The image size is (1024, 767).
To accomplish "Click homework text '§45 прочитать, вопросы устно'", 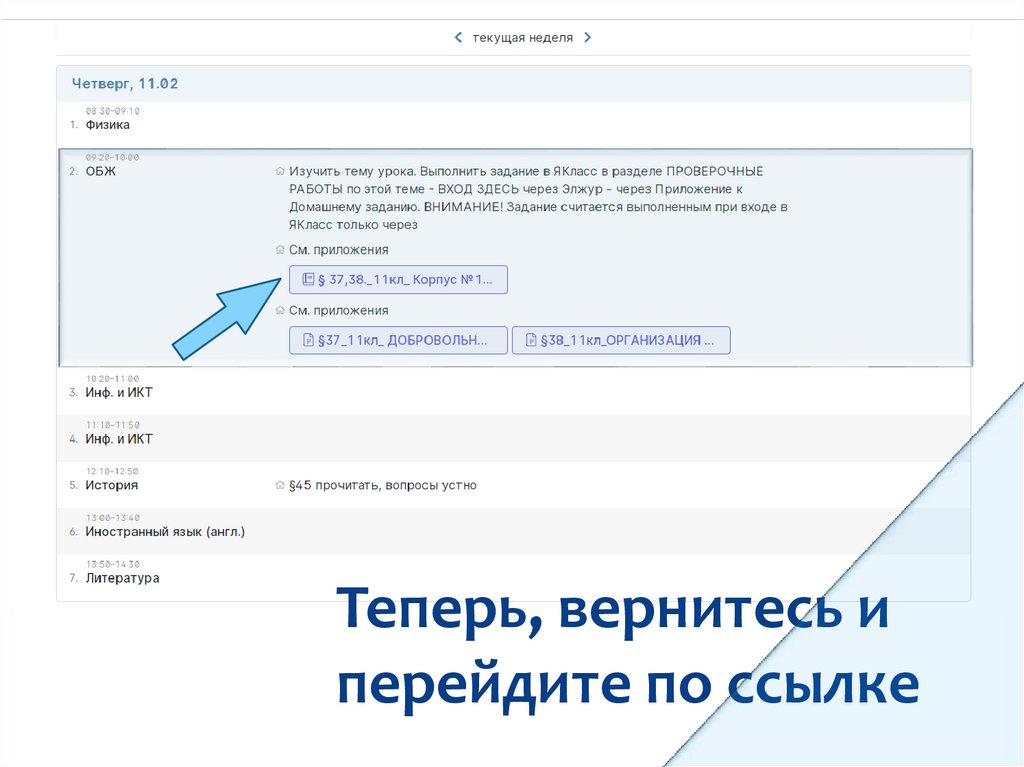I will tap(383, 485).
